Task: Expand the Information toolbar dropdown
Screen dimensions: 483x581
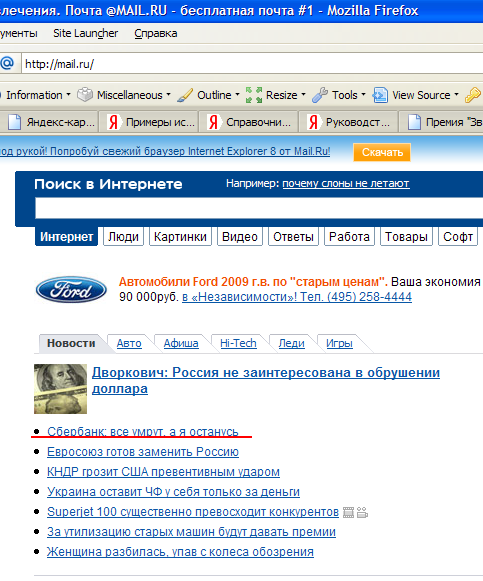Action: point(69,95)
